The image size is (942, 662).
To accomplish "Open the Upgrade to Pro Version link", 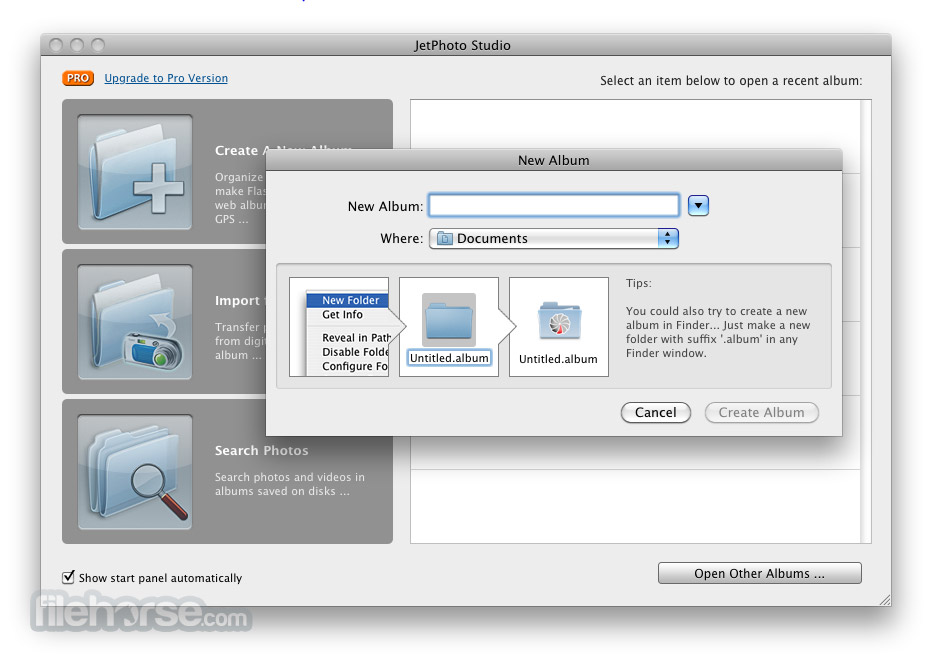I will [166, 78].
